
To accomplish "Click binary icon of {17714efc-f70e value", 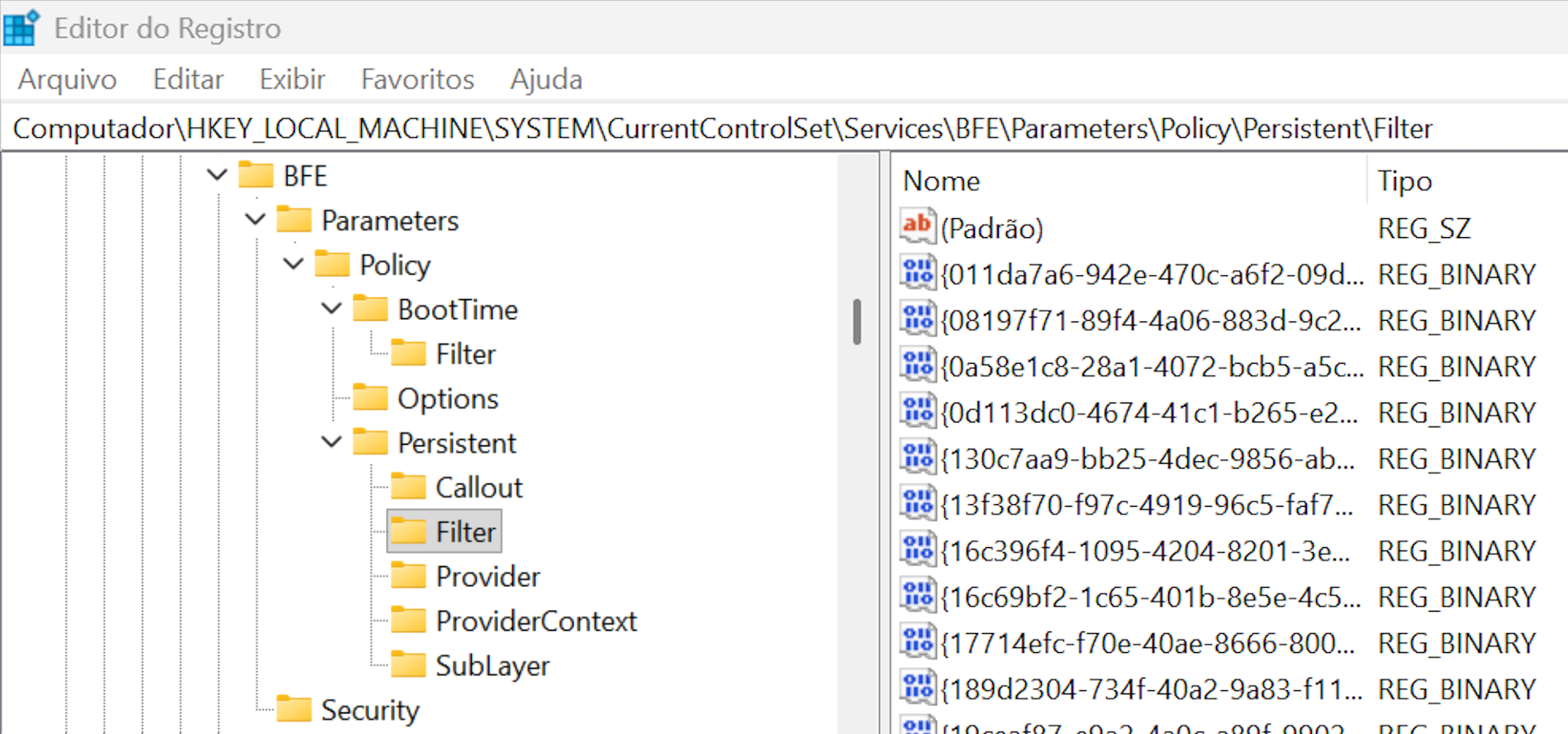I will click(x=918, y=641).
